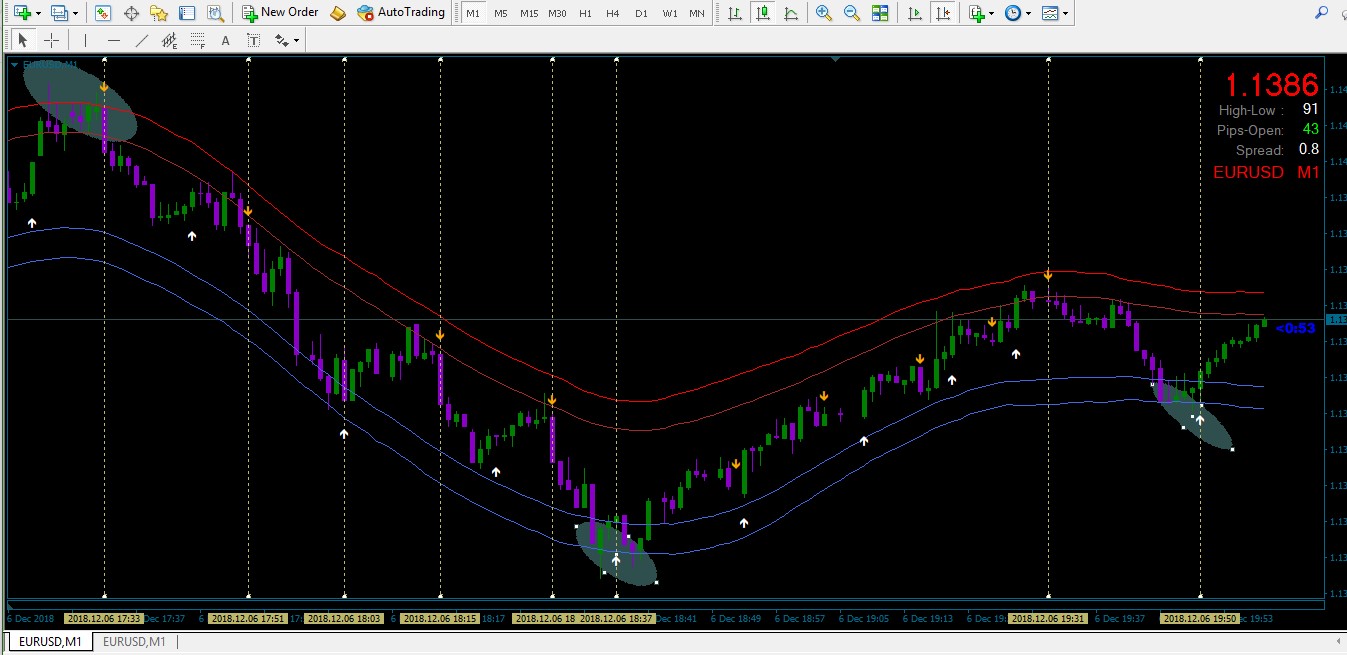
Task: Select the crosshair tool
Action: tap(51, 41)
